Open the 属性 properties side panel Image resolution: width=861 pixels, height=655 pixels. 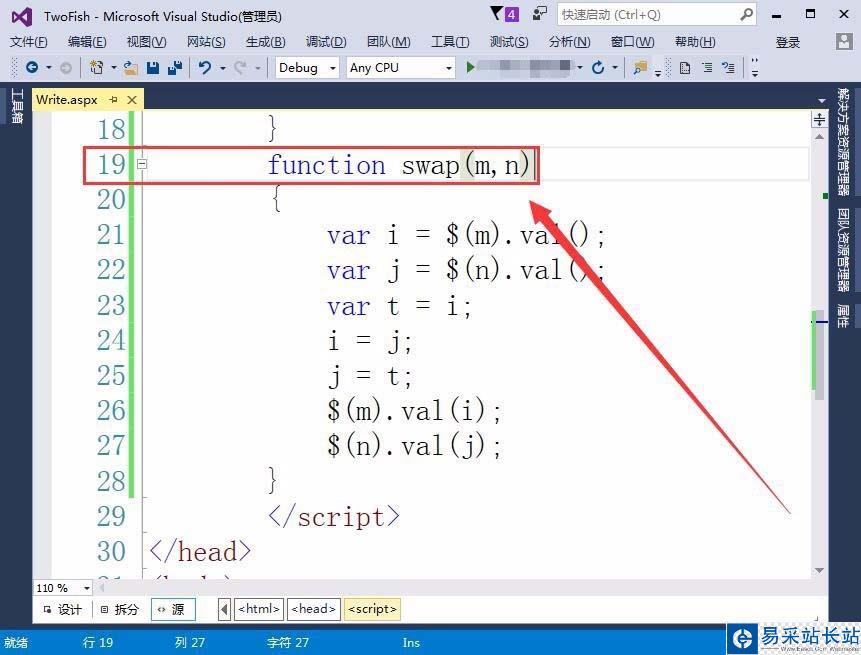(x=843, y=315)
